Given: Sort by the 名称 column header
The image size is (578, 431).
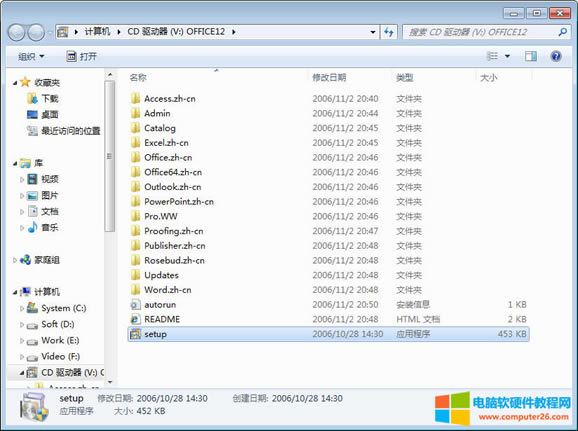Looking at the screenshot, I should [x=138, y=77].
